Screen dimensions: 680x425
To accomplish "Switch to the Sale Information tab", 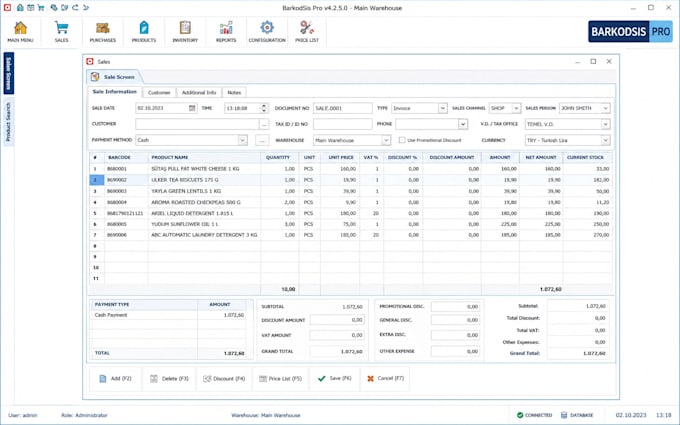I will tap(114, 92).
